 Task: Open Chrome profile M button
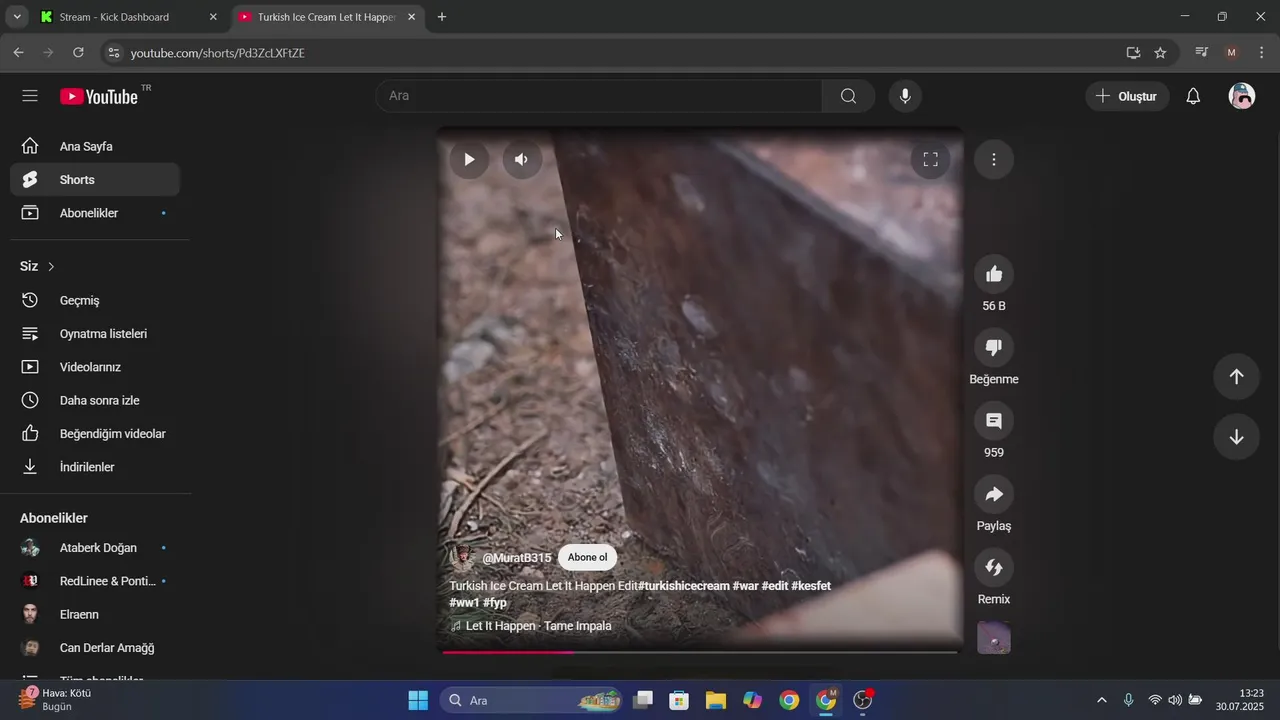(1231, 52)
